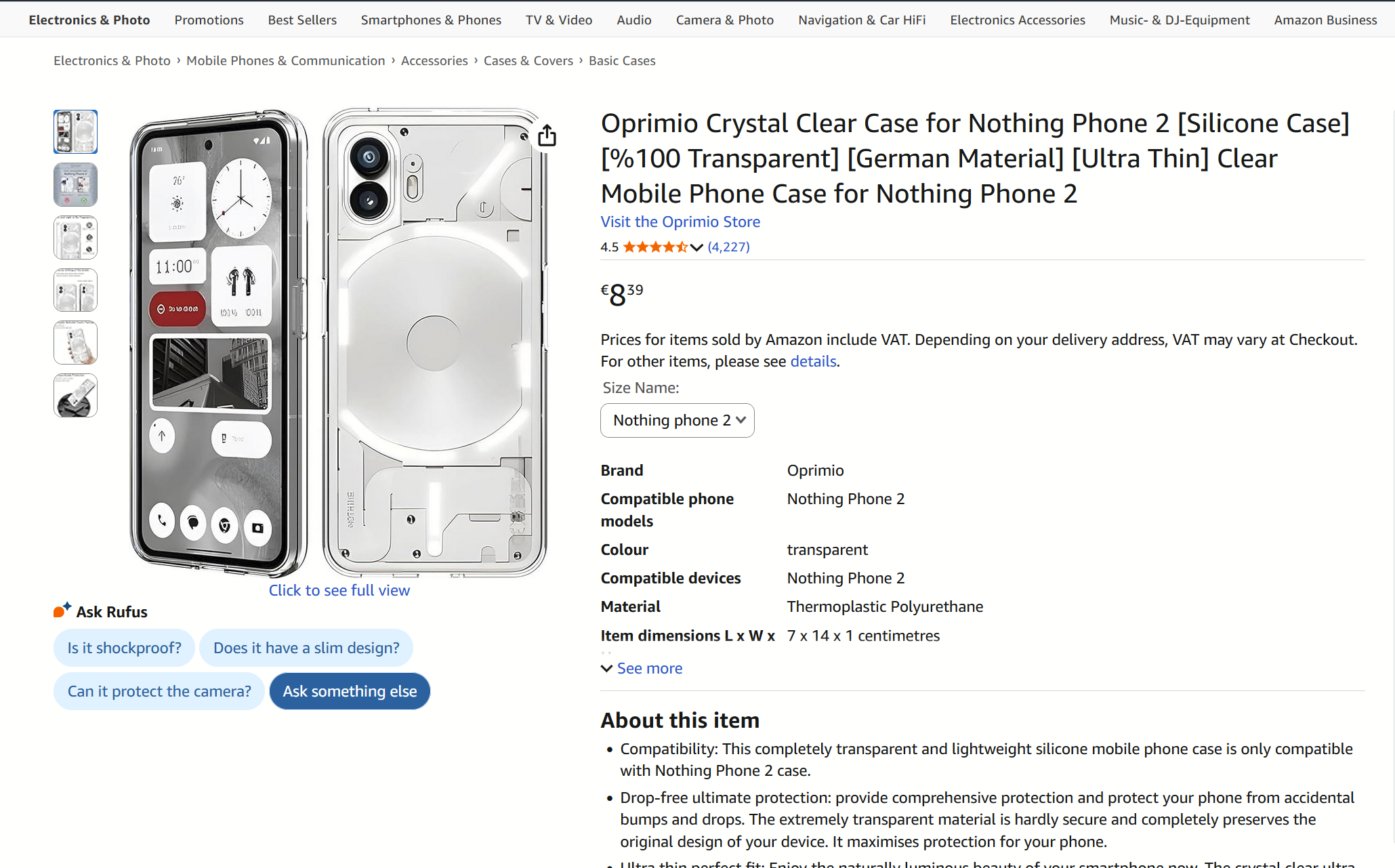Ask Rufus 'Is it shockproof?'
This screenshot has width=1395, height=868.
[124, 648]
